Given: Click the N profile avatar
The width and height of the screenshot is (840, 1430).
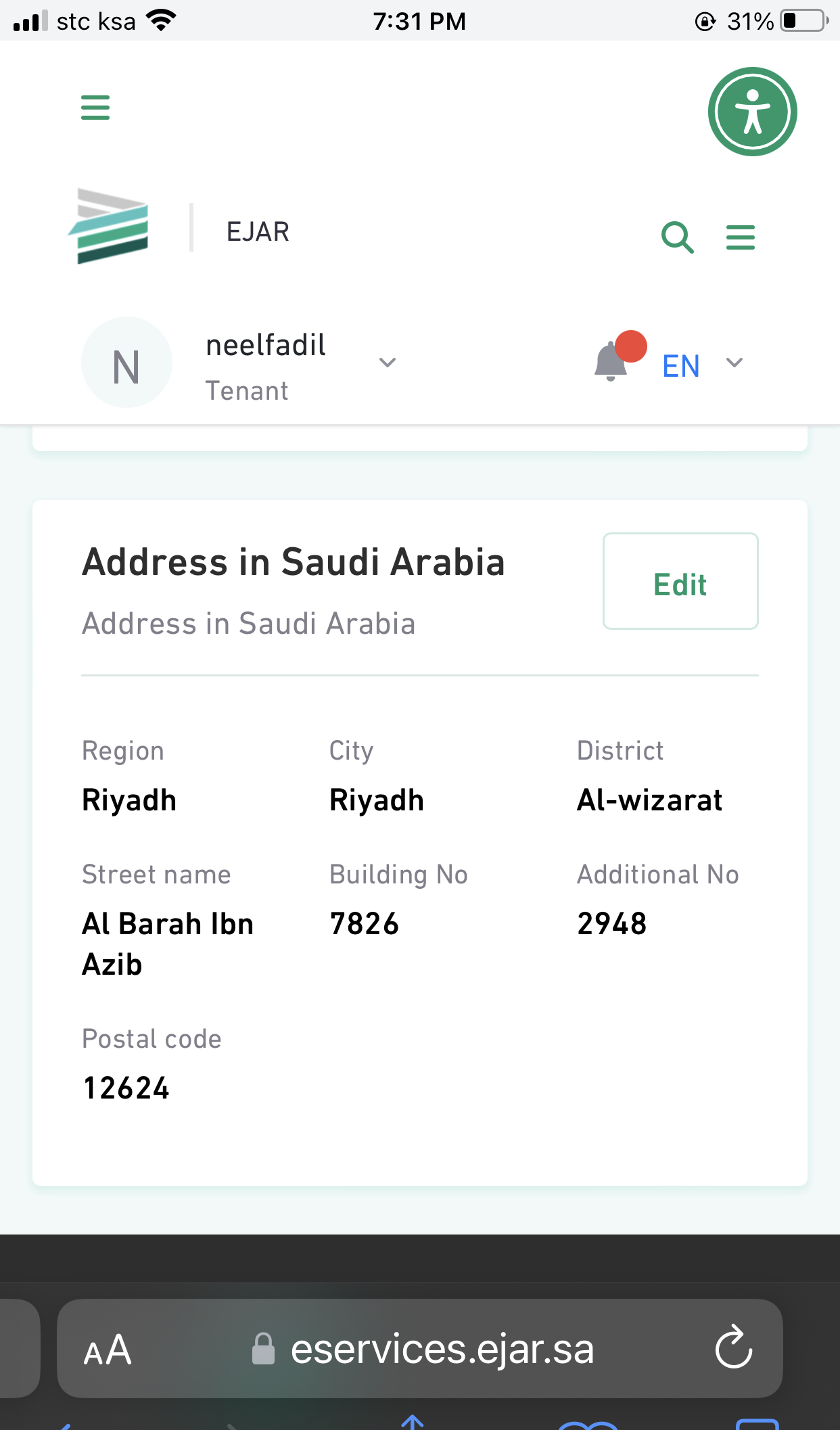Looking at the screenshot, I should pos(126,363).
